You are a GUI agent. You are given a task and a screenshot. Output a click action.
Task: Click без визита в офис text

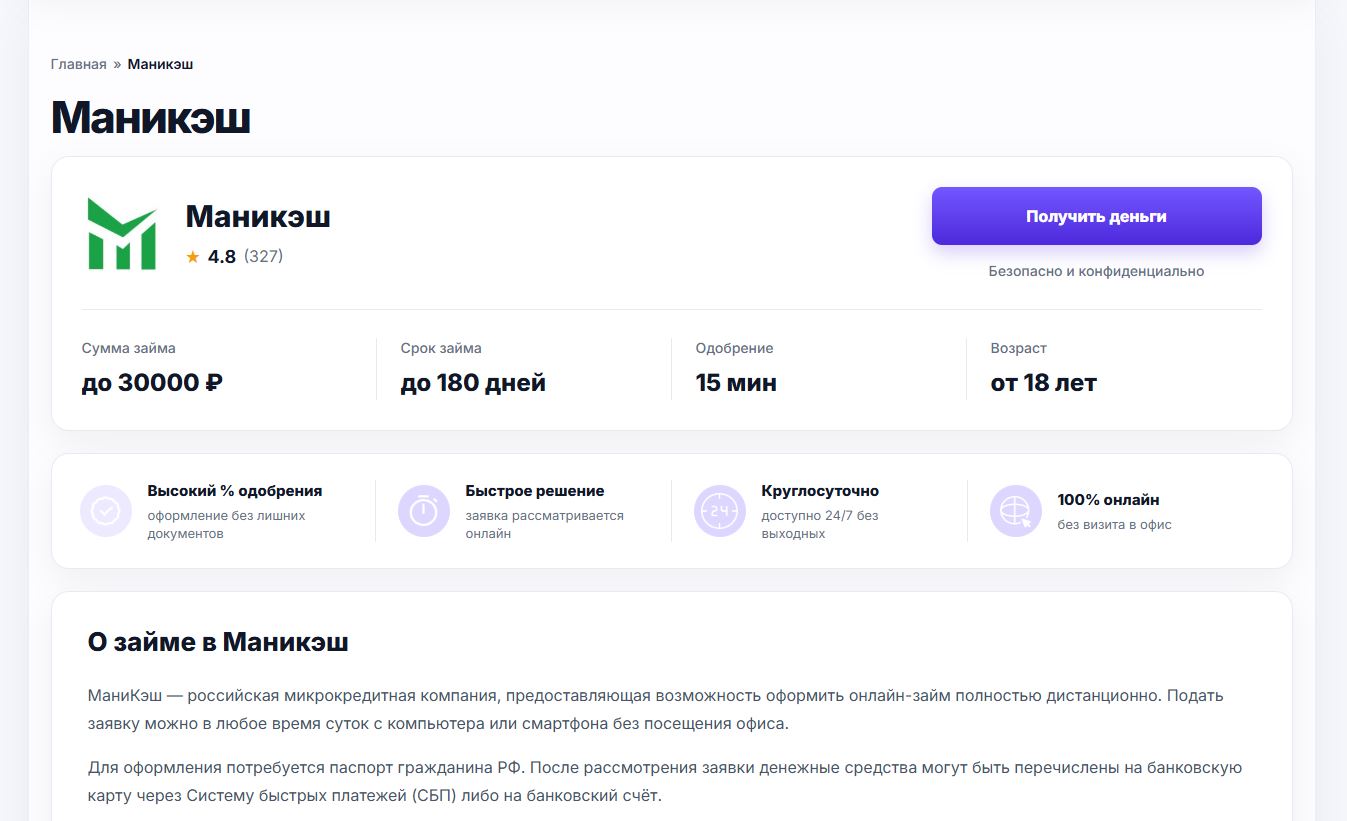tap(1115, 524)
